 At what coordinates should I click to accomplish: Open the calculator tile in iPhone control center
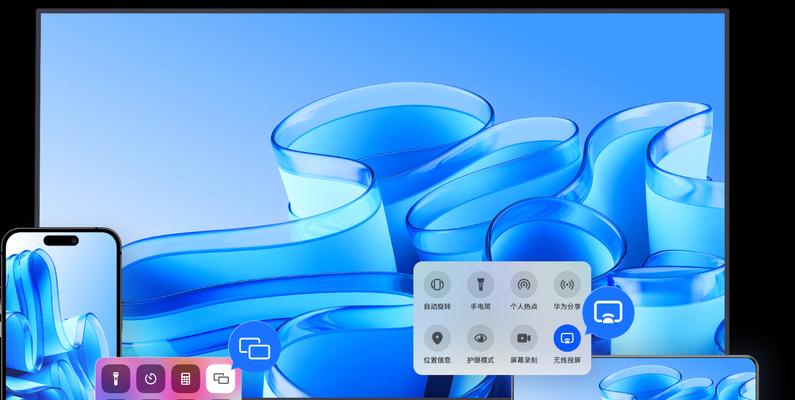(x=186, y=379)
